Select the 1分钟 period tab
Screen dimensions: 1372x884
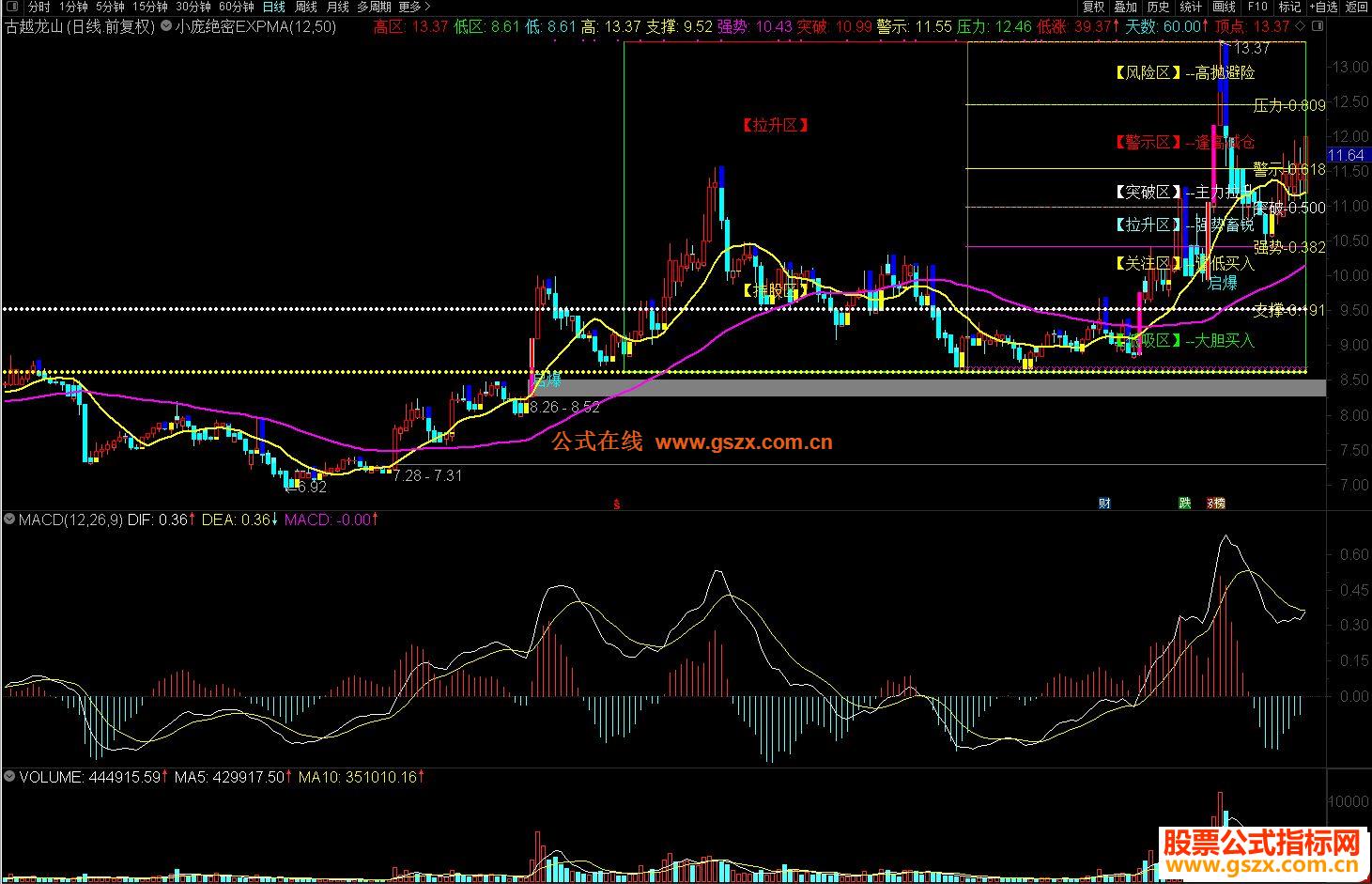click(72, 7)
